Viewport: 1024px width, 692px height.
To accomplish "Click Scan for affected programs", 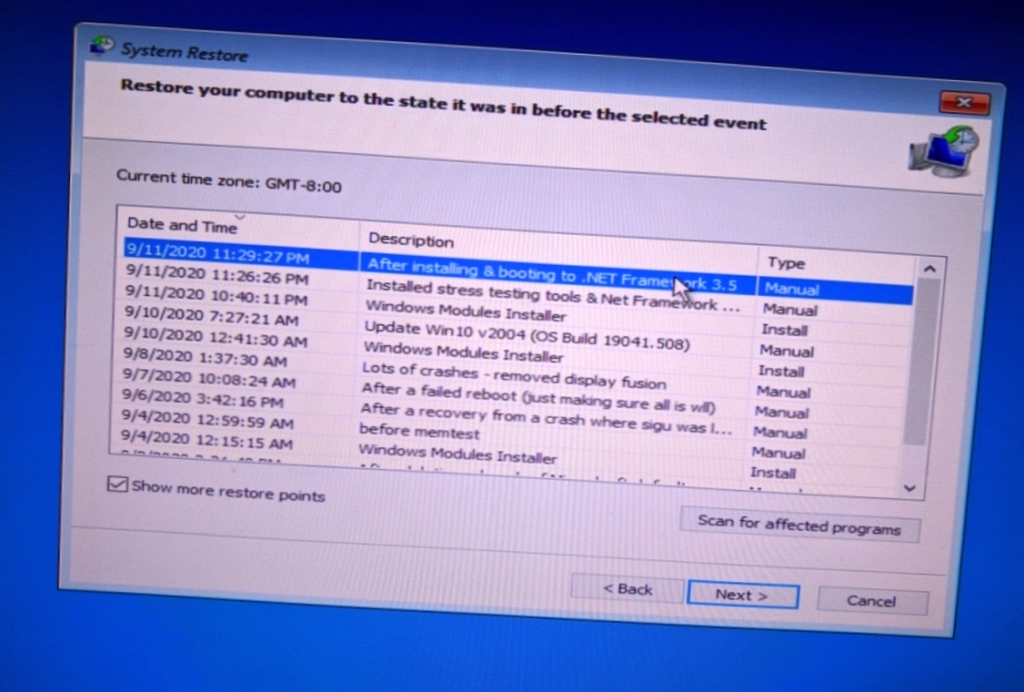I will tap(799, 525).
